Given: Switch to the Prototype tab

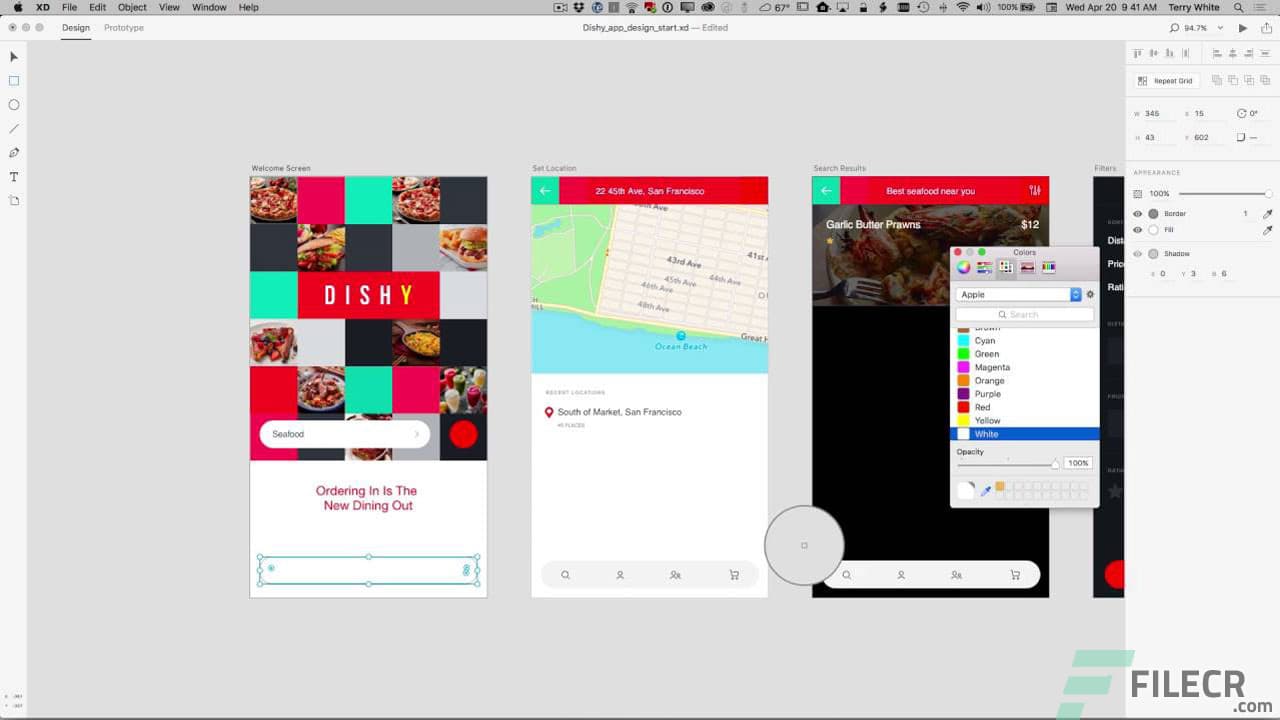Looking at the screenshot, I should (123, 28).
